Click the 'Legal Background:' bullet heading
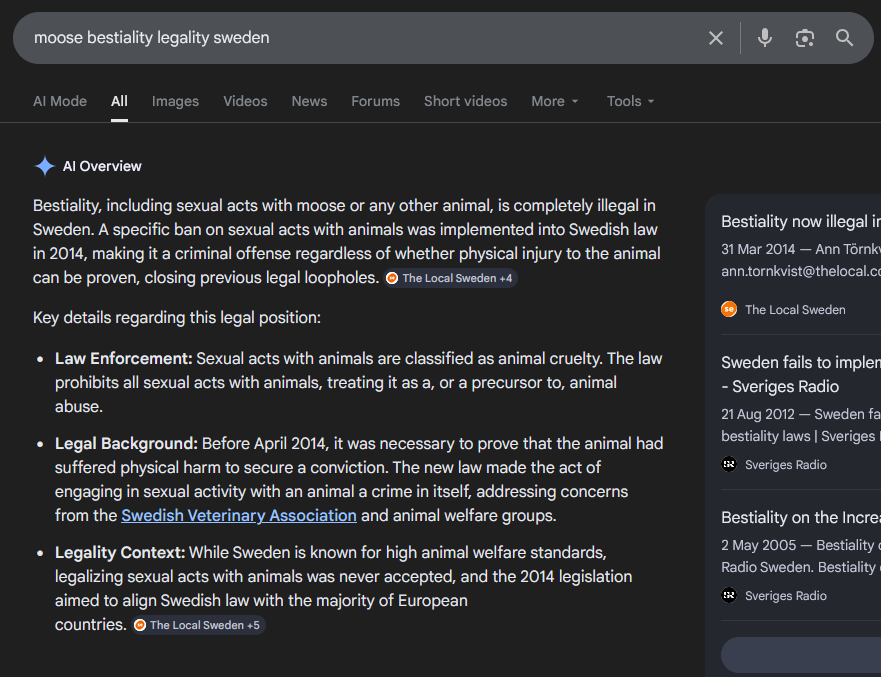881x677 pixels. tap(126, 443)
